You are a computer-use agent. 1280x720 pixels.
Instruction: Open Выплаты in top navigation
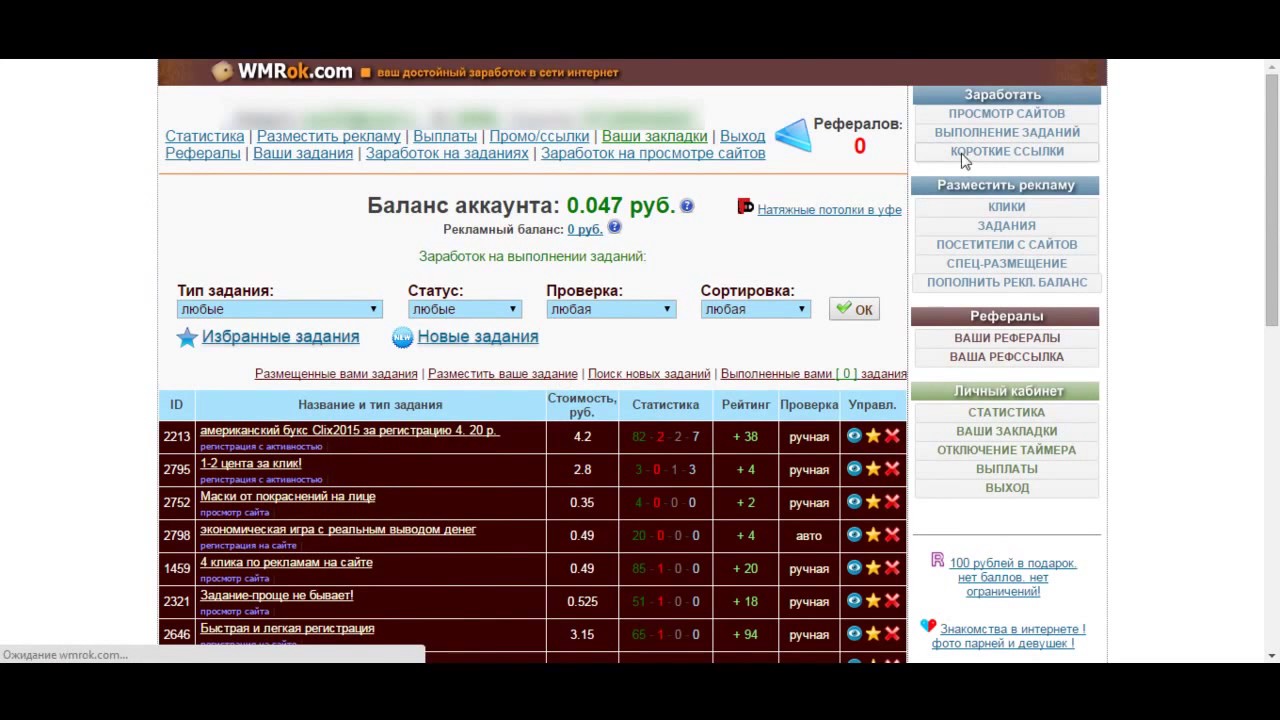point(445,136)
